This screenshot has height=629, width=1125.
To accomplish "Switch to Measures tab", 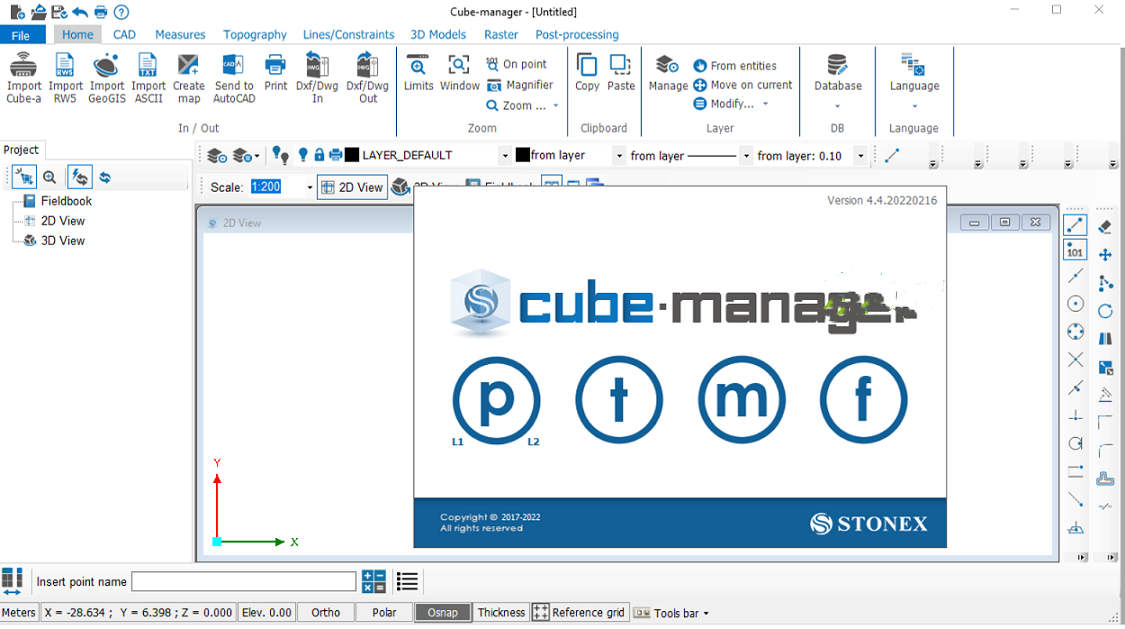I will 180,34.
